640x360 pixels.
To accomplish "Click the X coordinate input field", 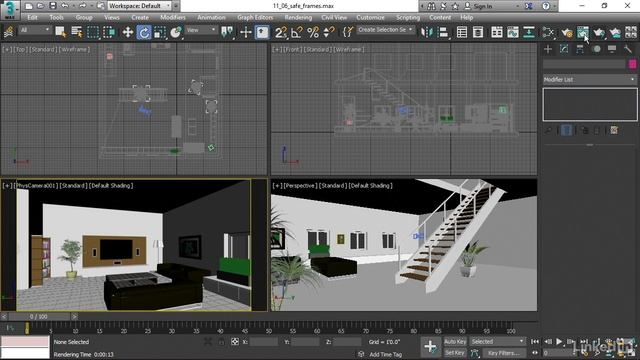I will (264, 342).
